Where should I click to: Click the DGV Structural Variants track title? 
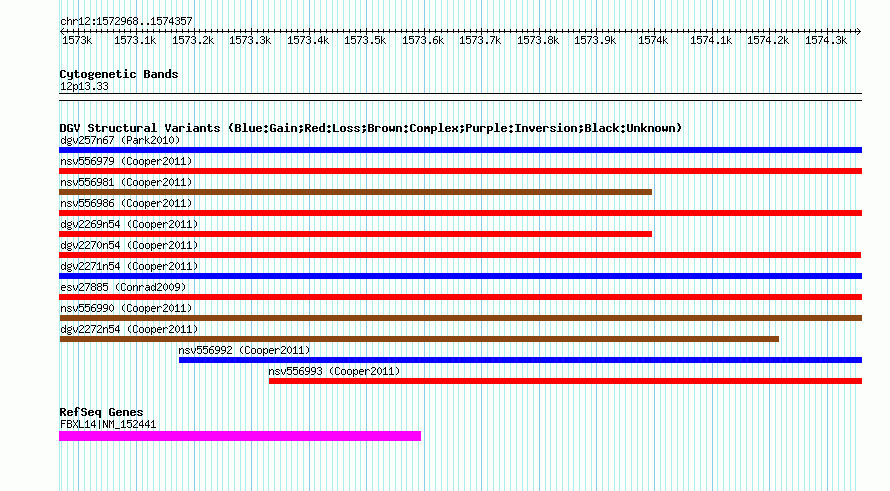tap(370, 128)
